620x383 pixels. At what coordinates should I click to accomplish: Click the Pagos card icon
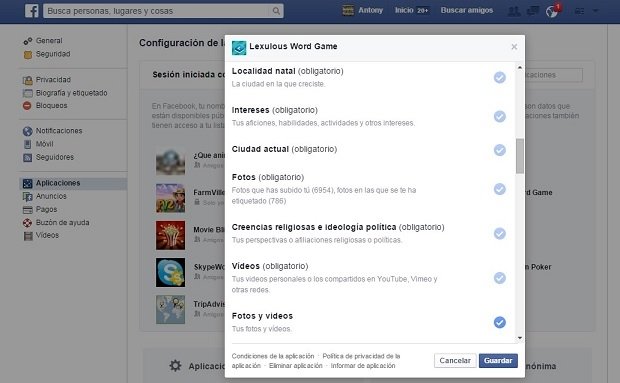27,209
